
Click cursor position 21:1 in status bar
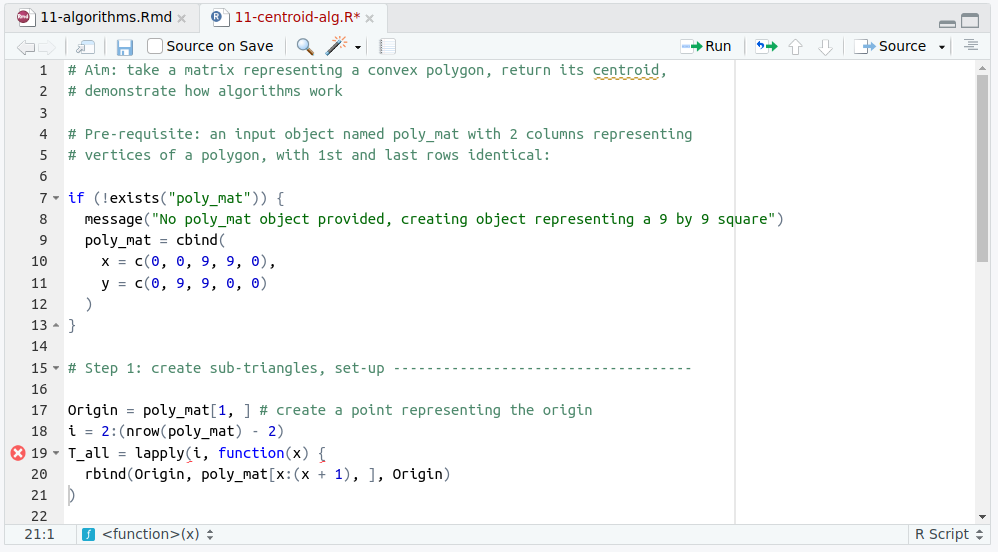pos(39,534)
